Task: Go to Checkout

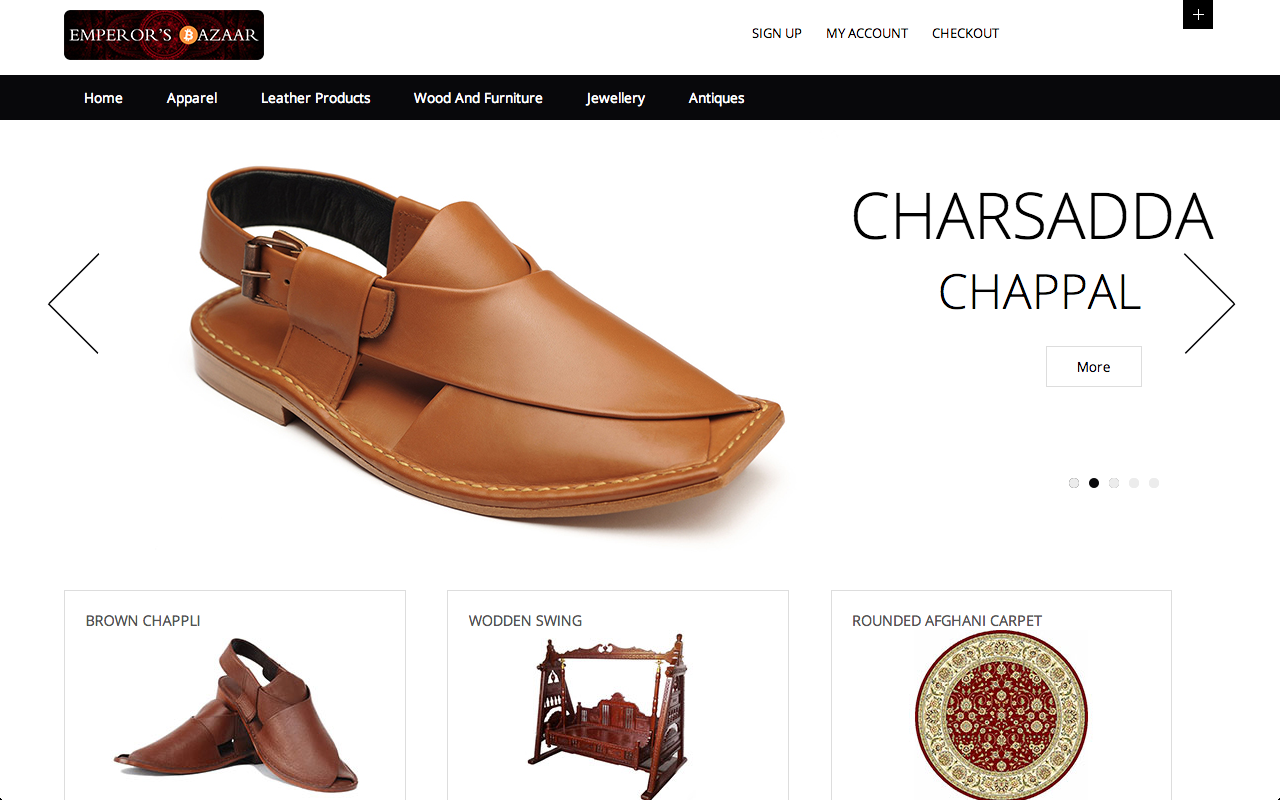Action: 966,33
